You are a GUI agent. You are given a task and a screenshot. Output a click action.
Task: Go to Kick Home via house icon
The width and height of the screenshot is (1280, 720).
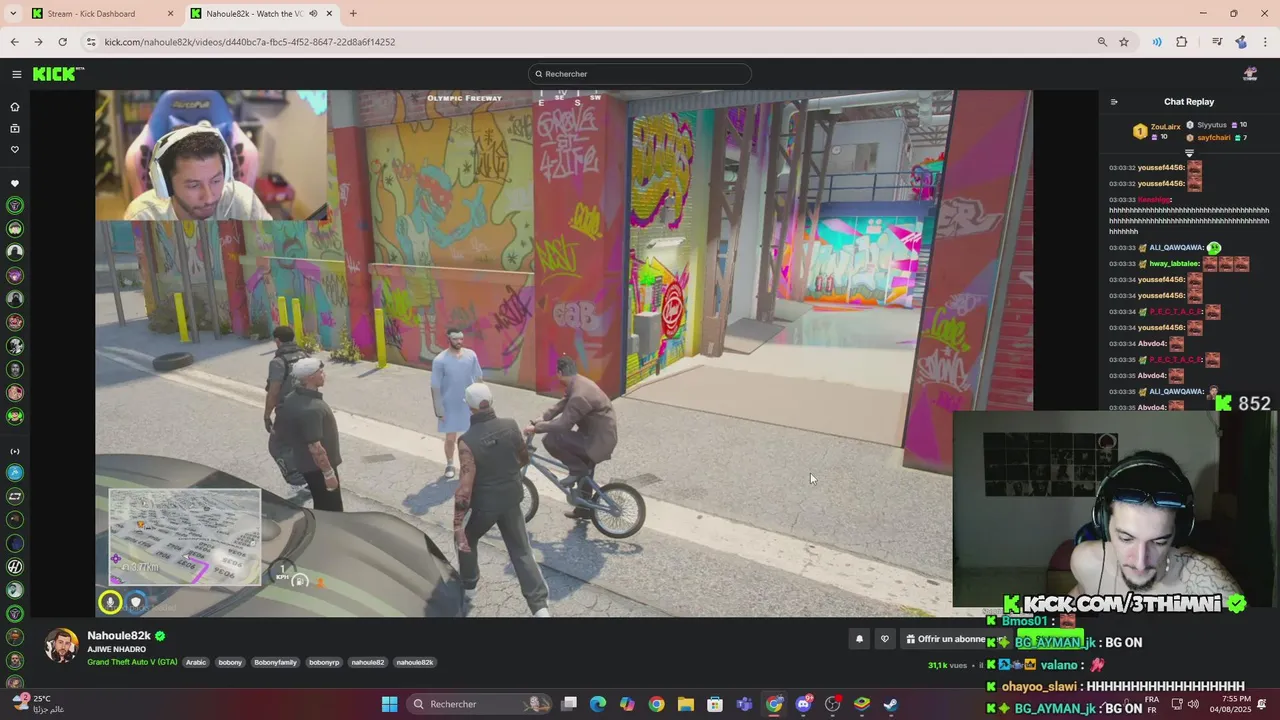tap(15, 107)
